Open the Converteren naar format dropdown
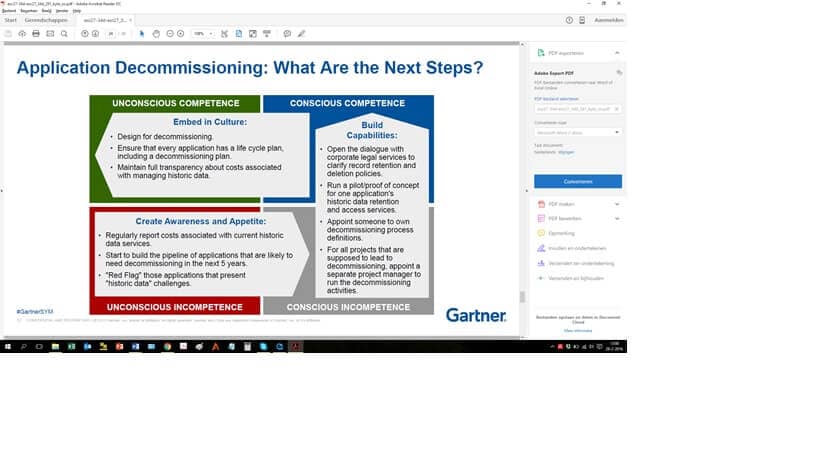This screenshot has width=819, height=460. [578, 133]
